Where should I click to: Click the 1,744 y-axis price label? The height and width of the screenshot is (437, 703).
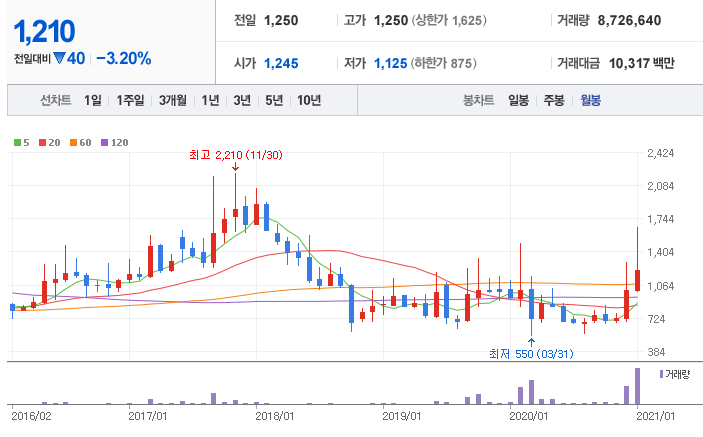point(660,219)
